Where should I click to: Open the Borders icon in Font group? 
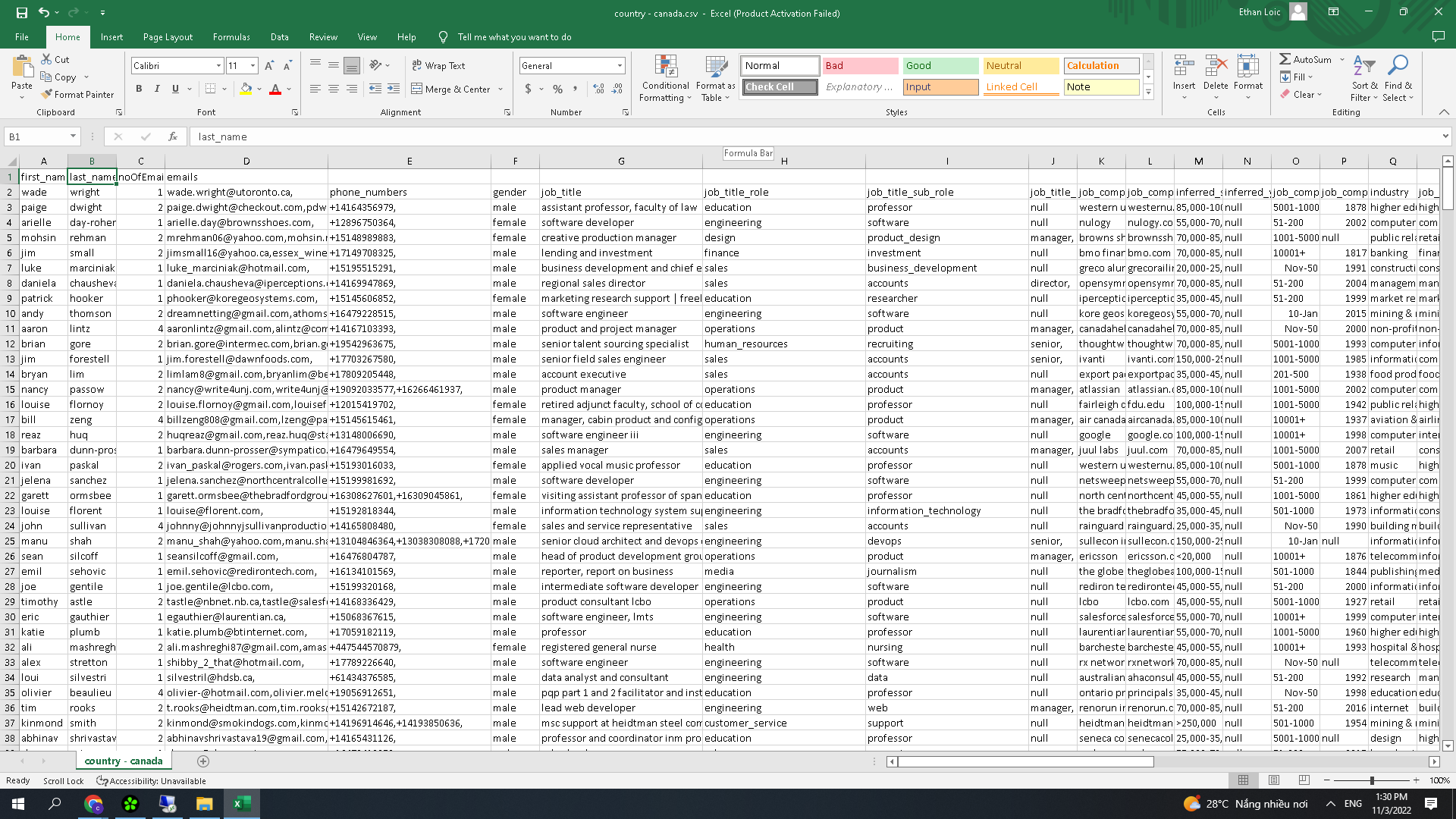tap(211, 89)
